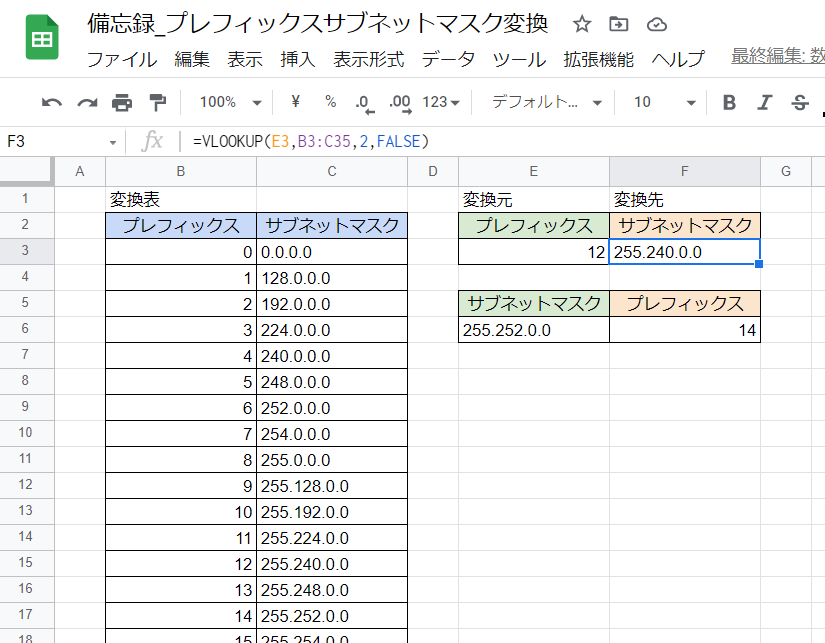Select prefix input cell showing 12 in column E
The image size is (825, 643).
pos(534,252)
